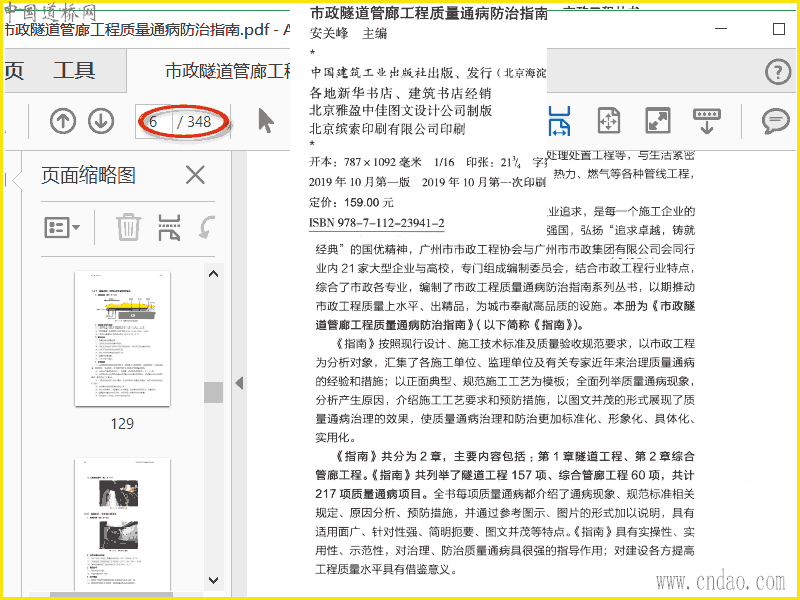Image resolution: width=800 pixels, height=600 pixels.
Task: Go to previous page with up arrow
Action: click(x=63, y=121)
